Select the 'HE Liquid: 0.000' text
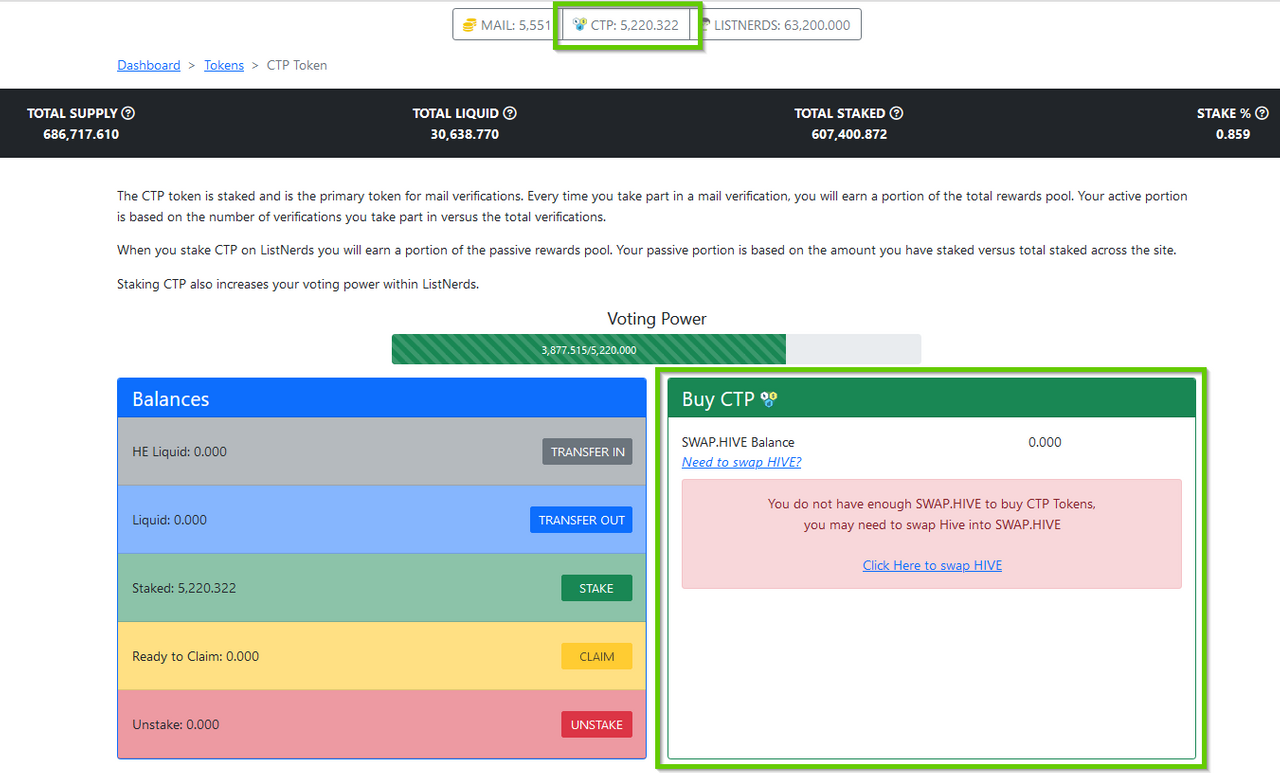 click(x=179, y=452)
